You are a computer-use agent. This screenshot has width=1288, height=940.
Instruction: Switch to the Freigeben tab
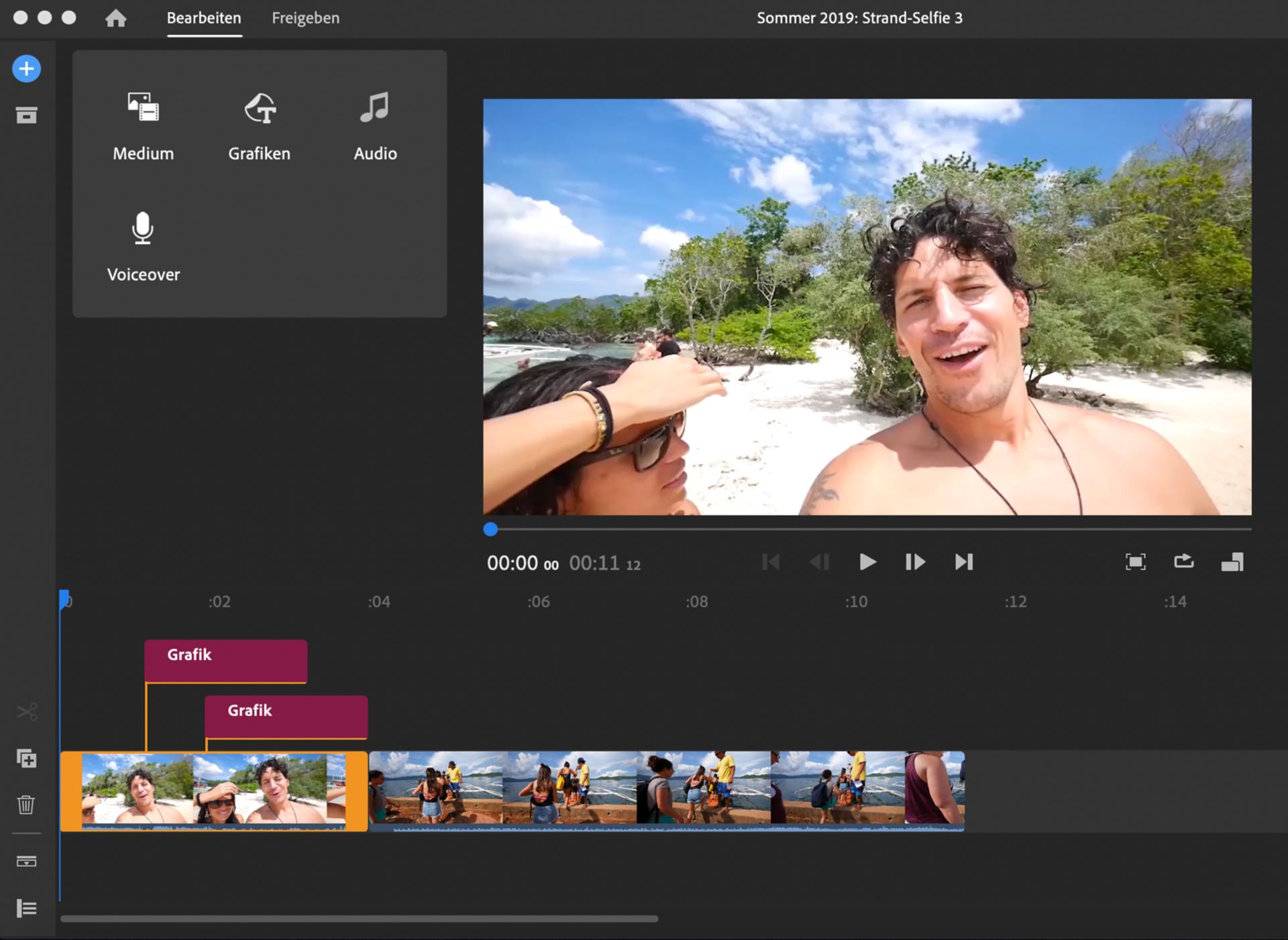[305, 18]
